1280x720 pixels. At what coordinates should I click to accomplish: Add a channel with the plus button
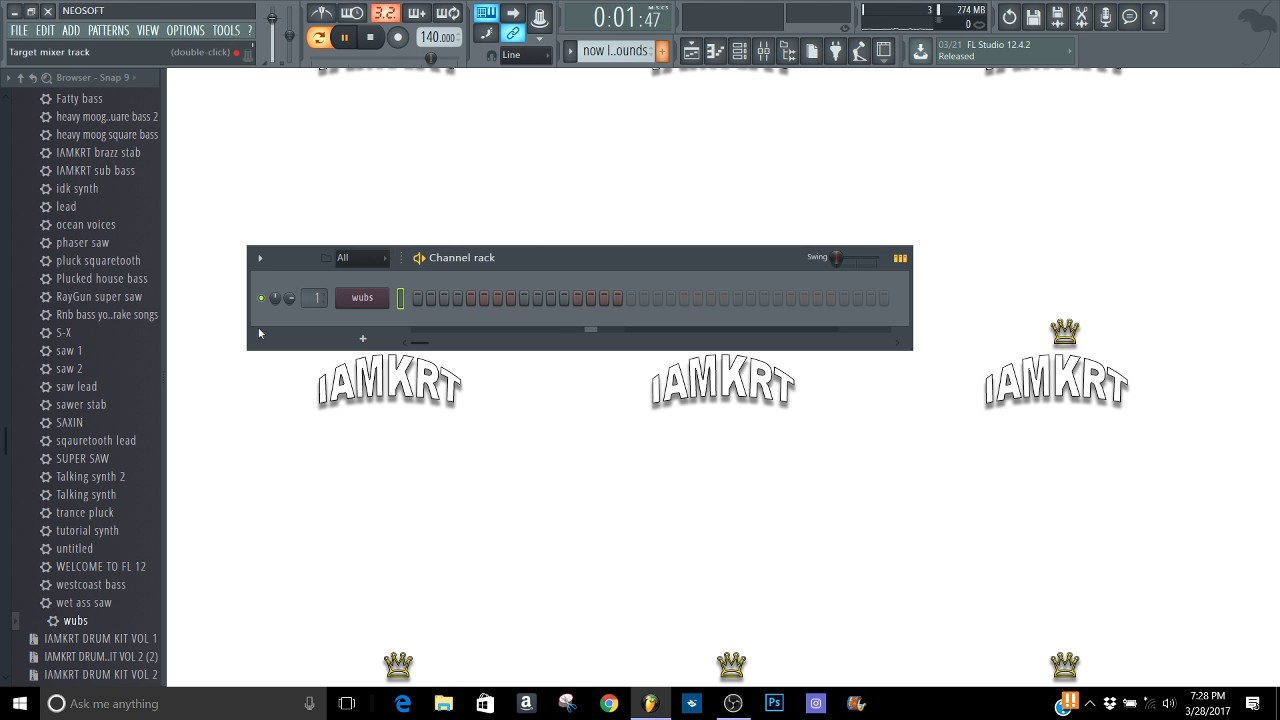point(363,338)
